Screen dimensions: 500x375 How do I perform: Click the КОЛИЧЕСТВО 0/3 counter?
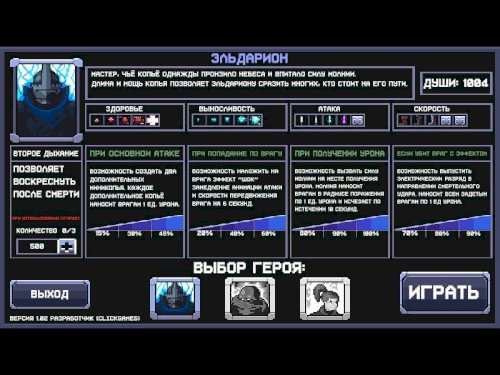click(x=46, y=231)
